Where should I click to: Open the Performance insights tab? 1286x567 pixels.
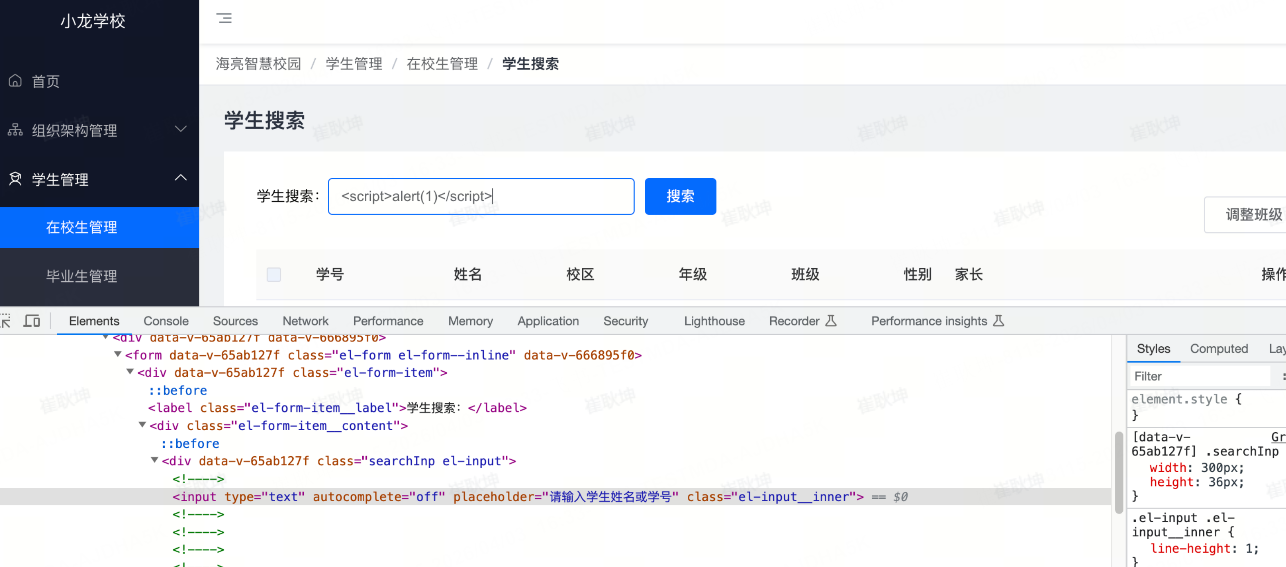[929, 321]
